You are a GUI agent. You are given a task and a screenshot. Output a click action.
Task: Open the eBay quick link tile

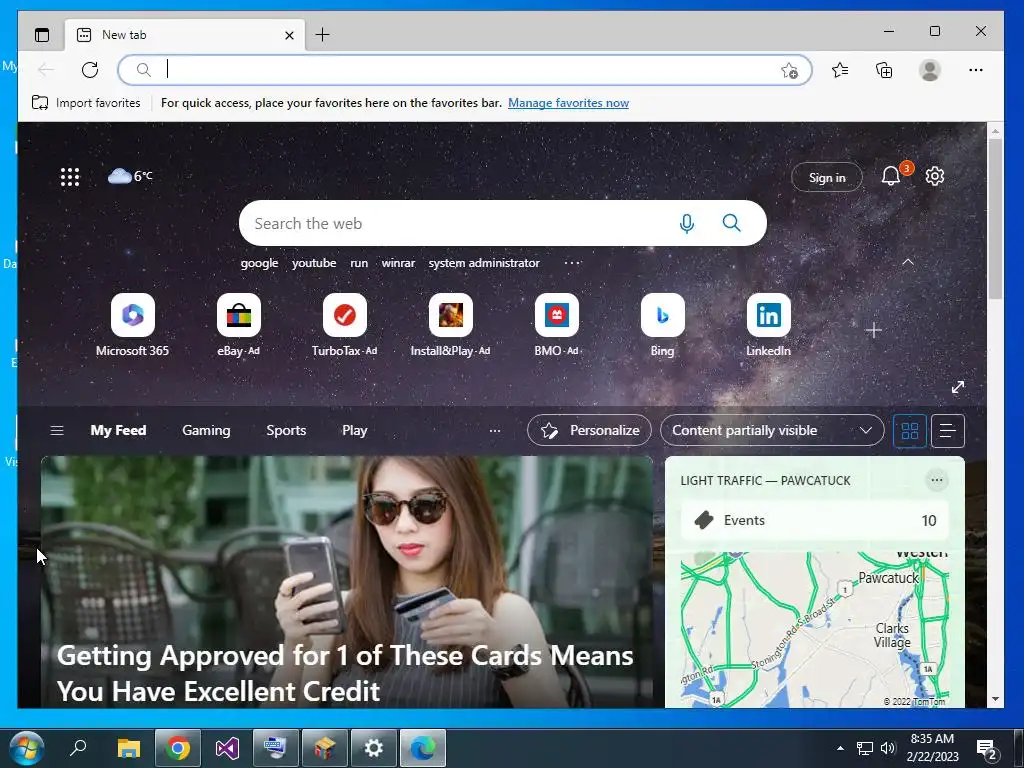coord(238,325)
